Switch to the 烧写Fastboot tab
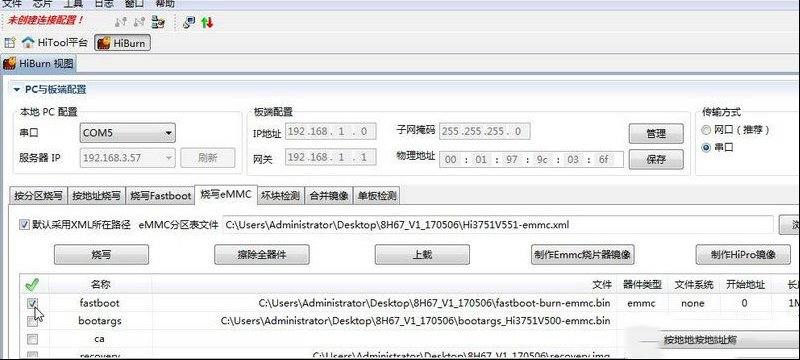800x360 pixels. pos(160,196)
